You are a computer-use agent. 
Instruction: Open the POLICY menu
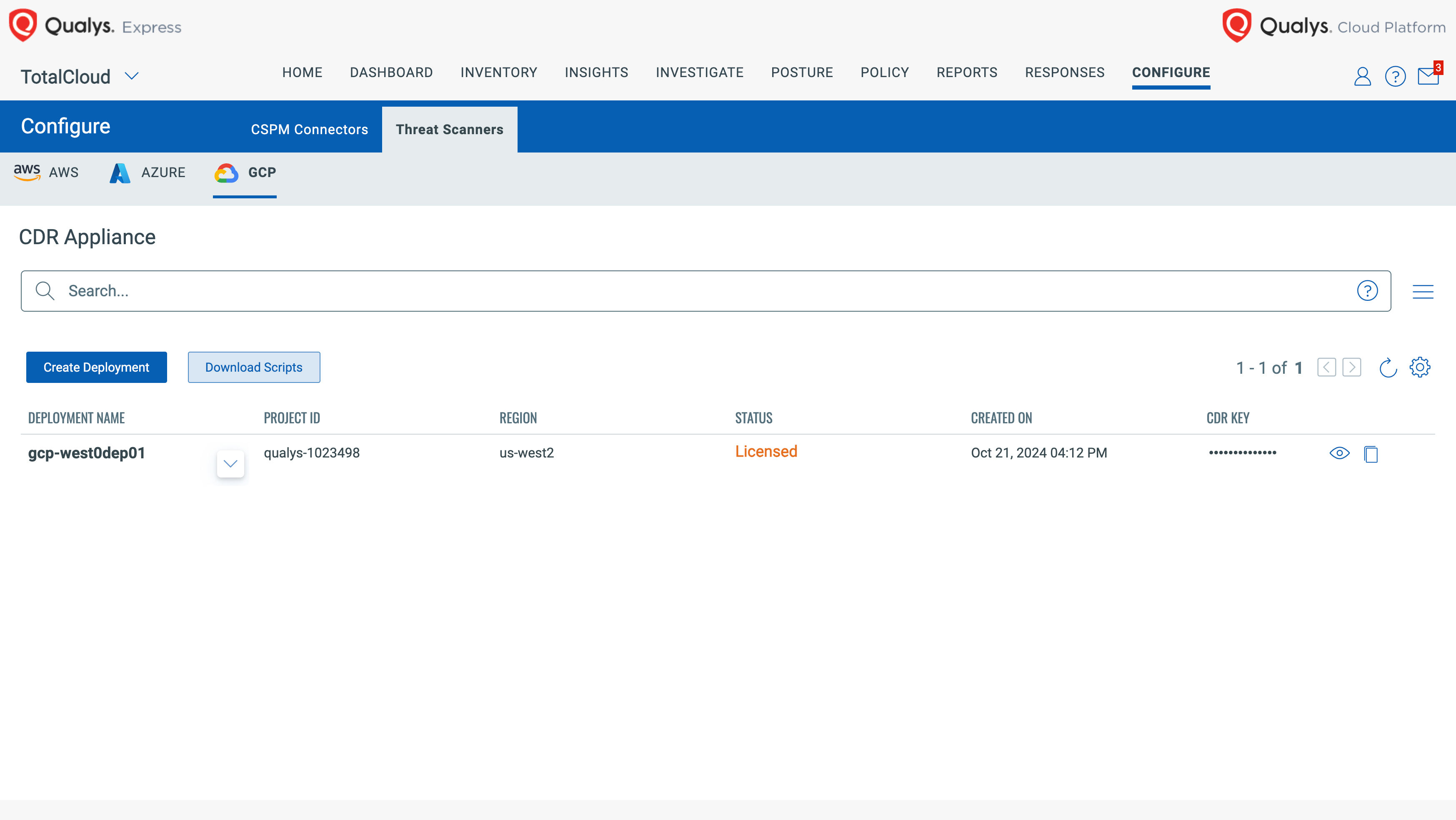(885, 72)
